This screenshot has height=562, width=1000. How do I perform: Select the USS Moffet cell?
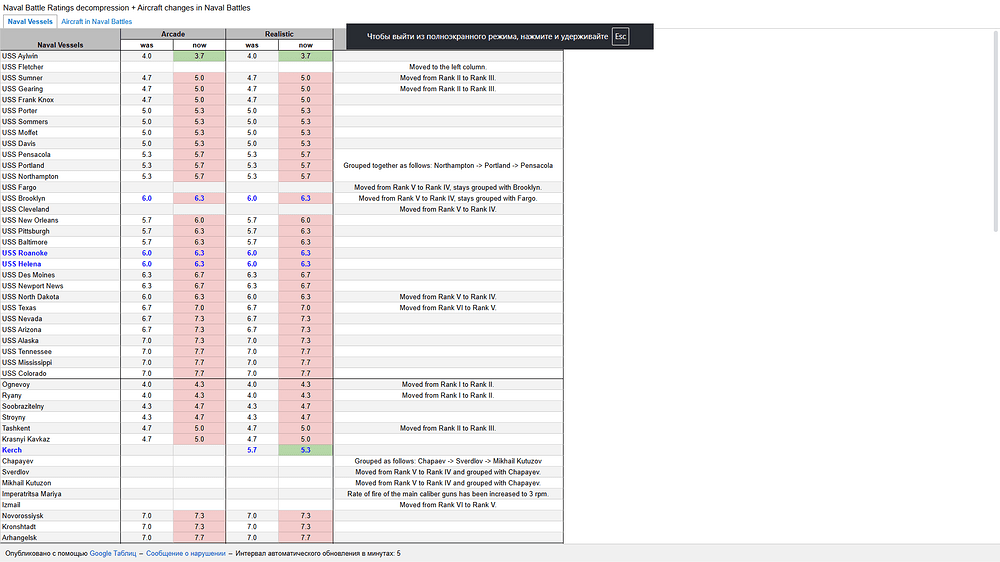click(60, 133)
